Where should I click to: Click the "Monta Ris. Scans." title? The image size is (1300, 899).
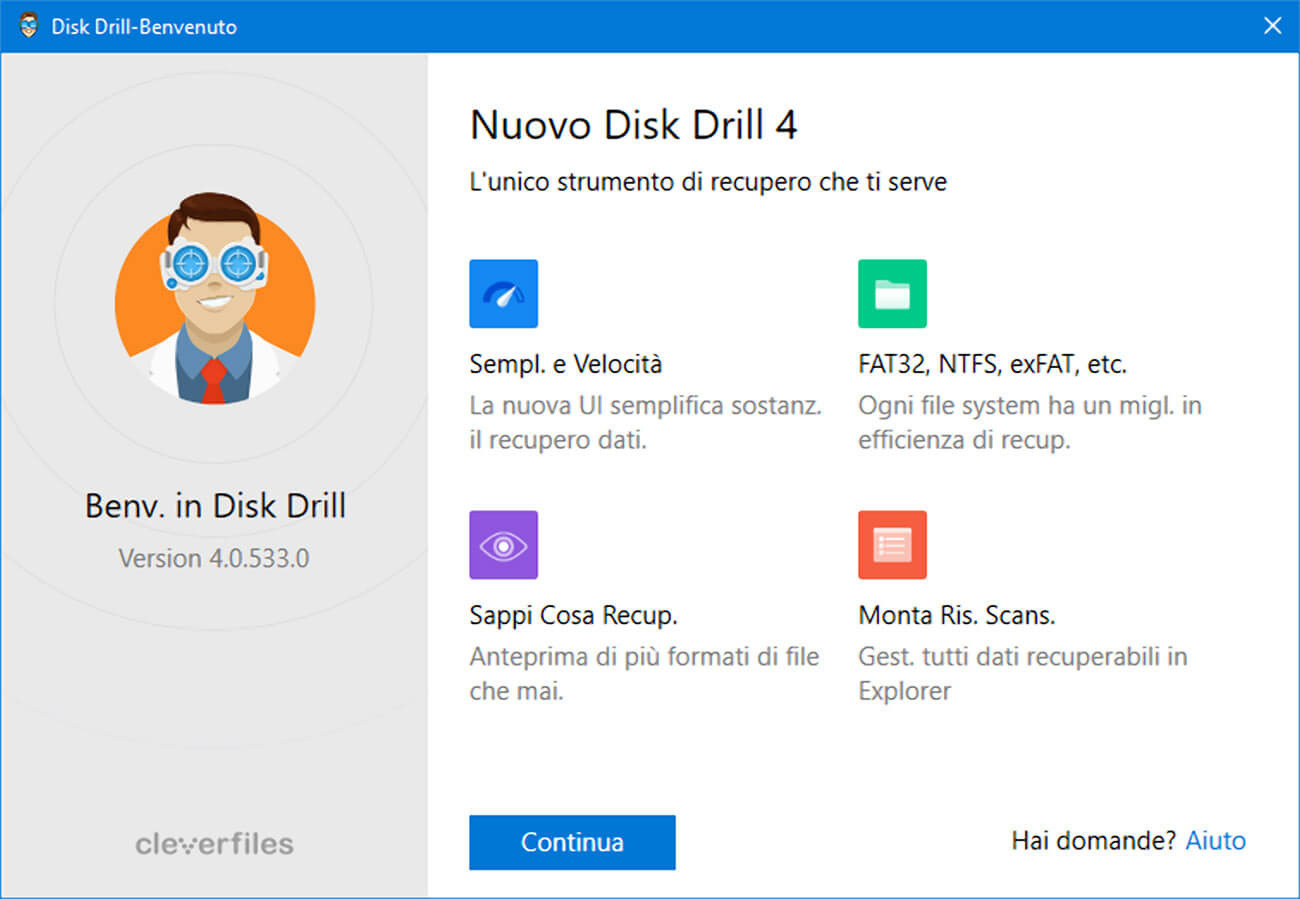(957, 615)
